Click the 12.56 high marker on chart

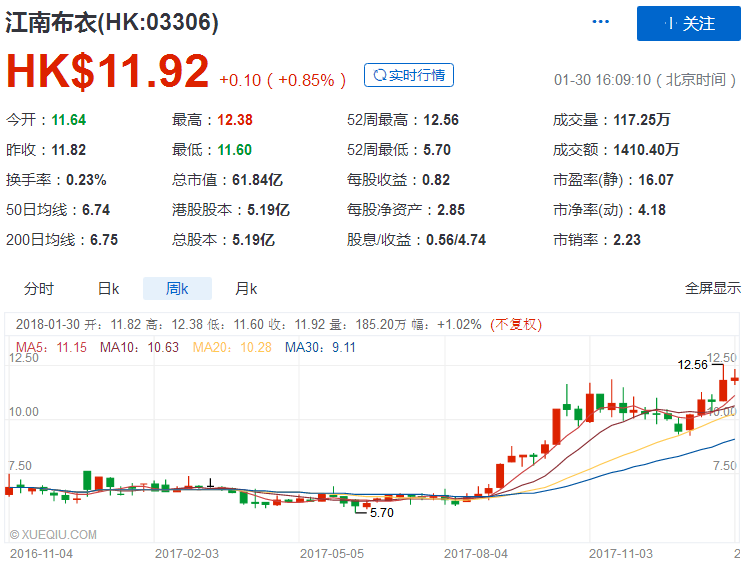[693, 365]
